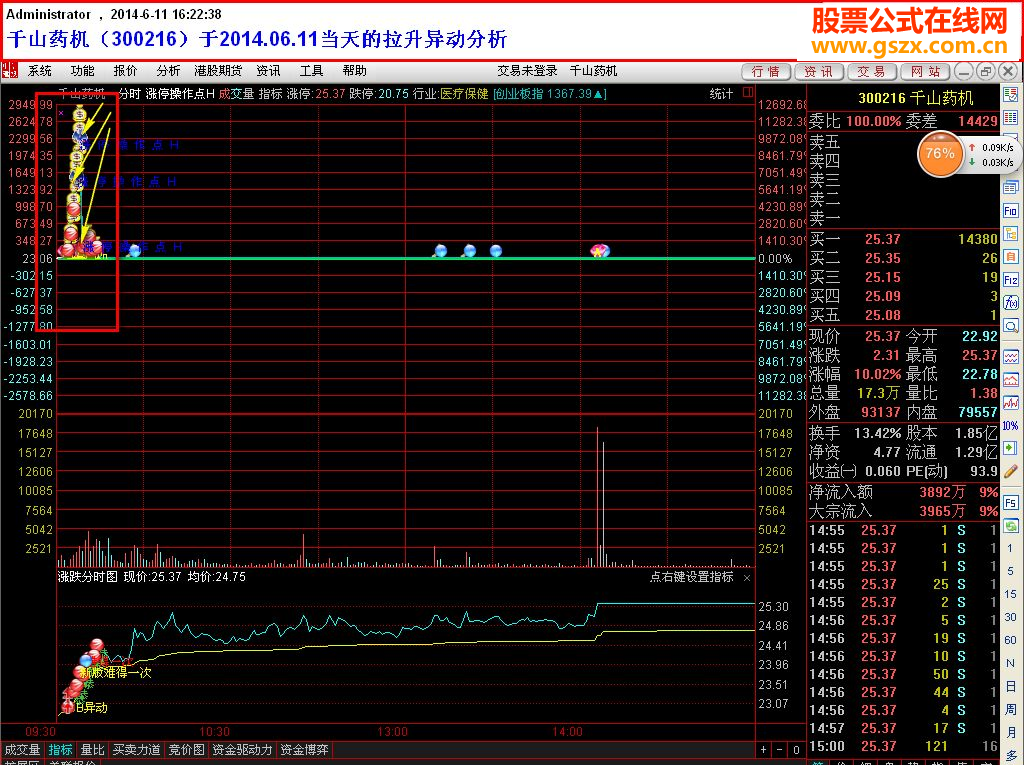The image size is (1024, 765).
Task: Click the zigzag K-line sidebar icon
Action: point(1010,402)
